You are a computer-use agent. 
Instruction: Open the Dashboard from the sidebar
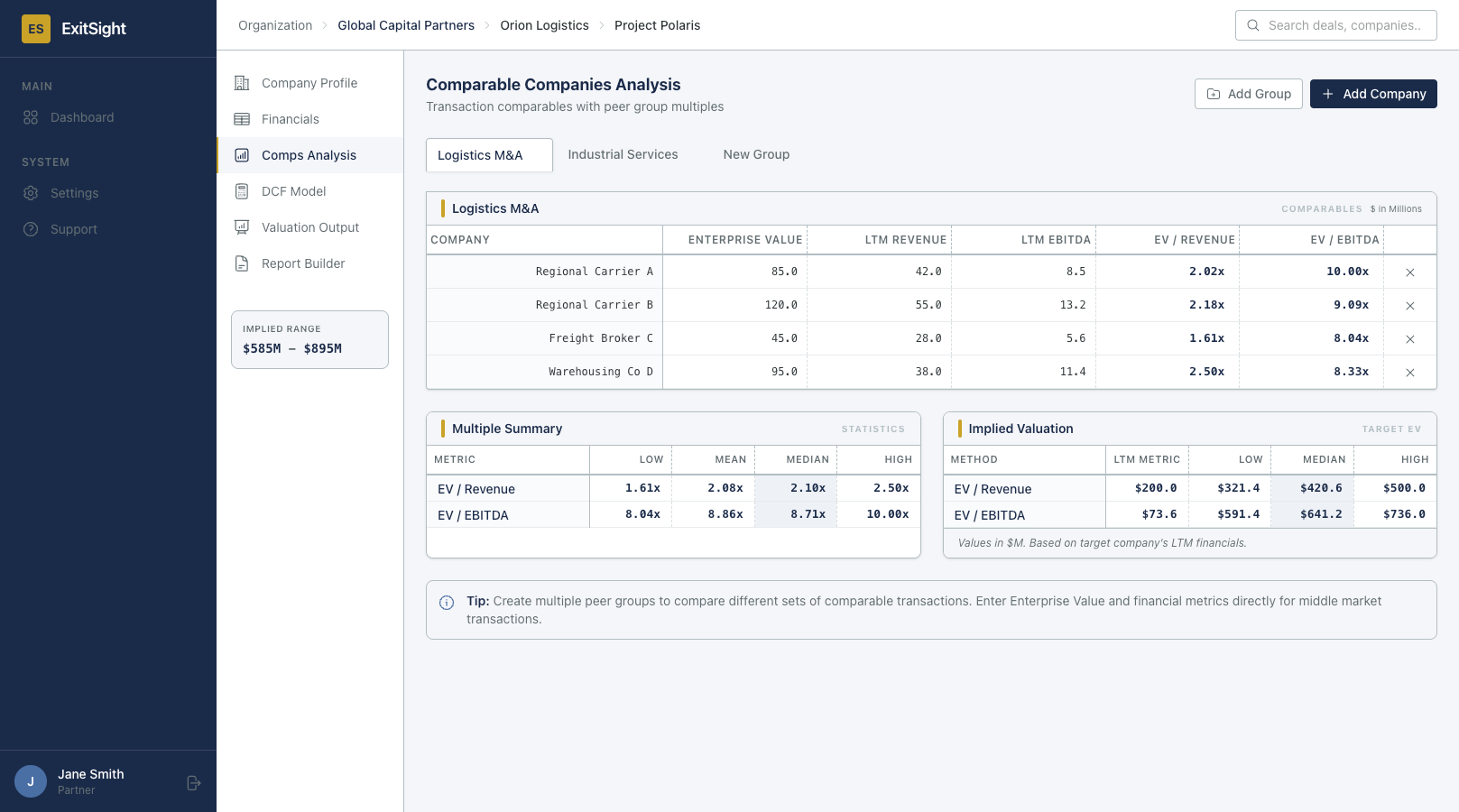(82, 117)
